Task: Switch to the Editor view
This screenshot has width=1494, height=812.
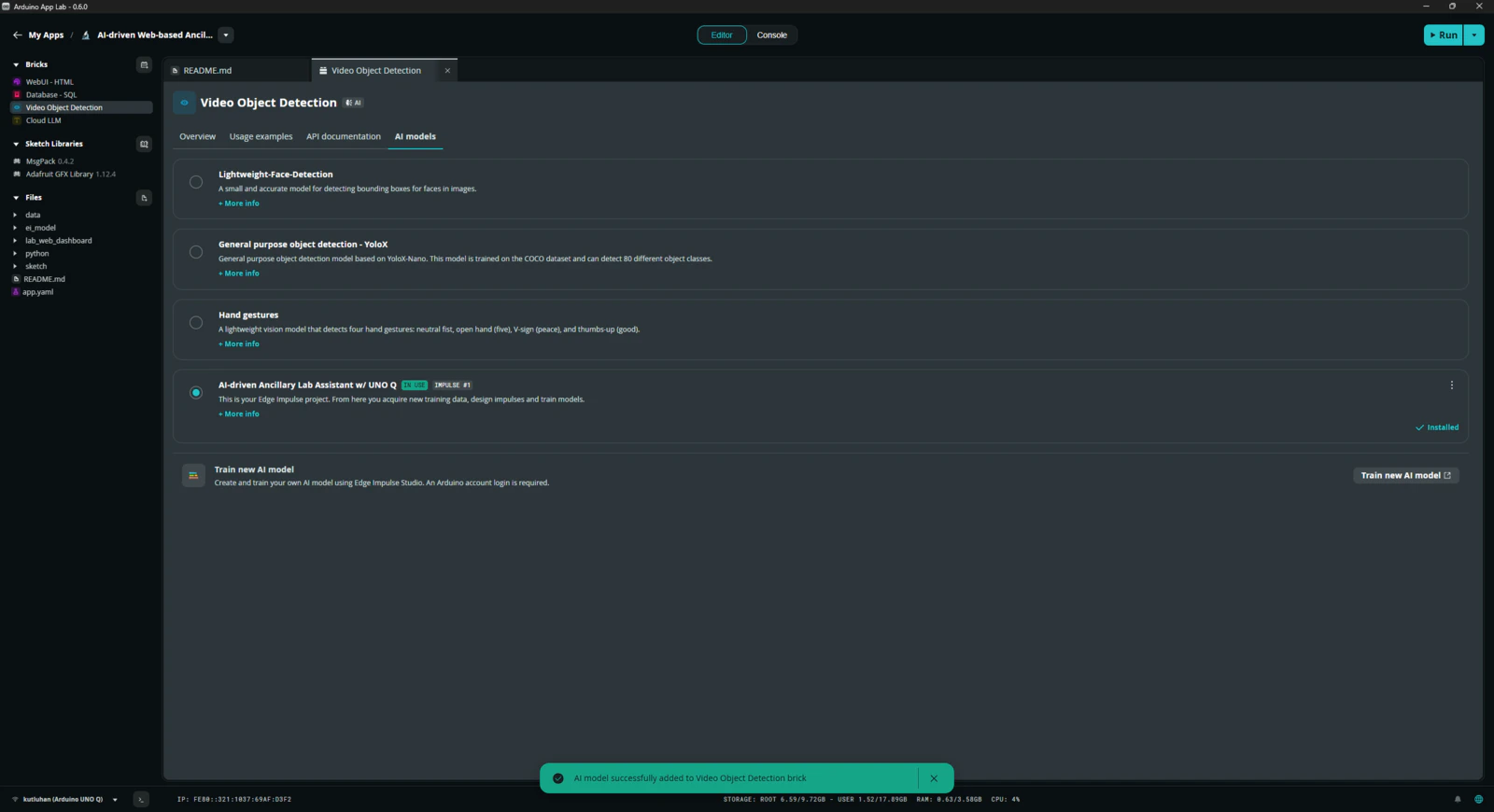Action: [x=722, y=35]
